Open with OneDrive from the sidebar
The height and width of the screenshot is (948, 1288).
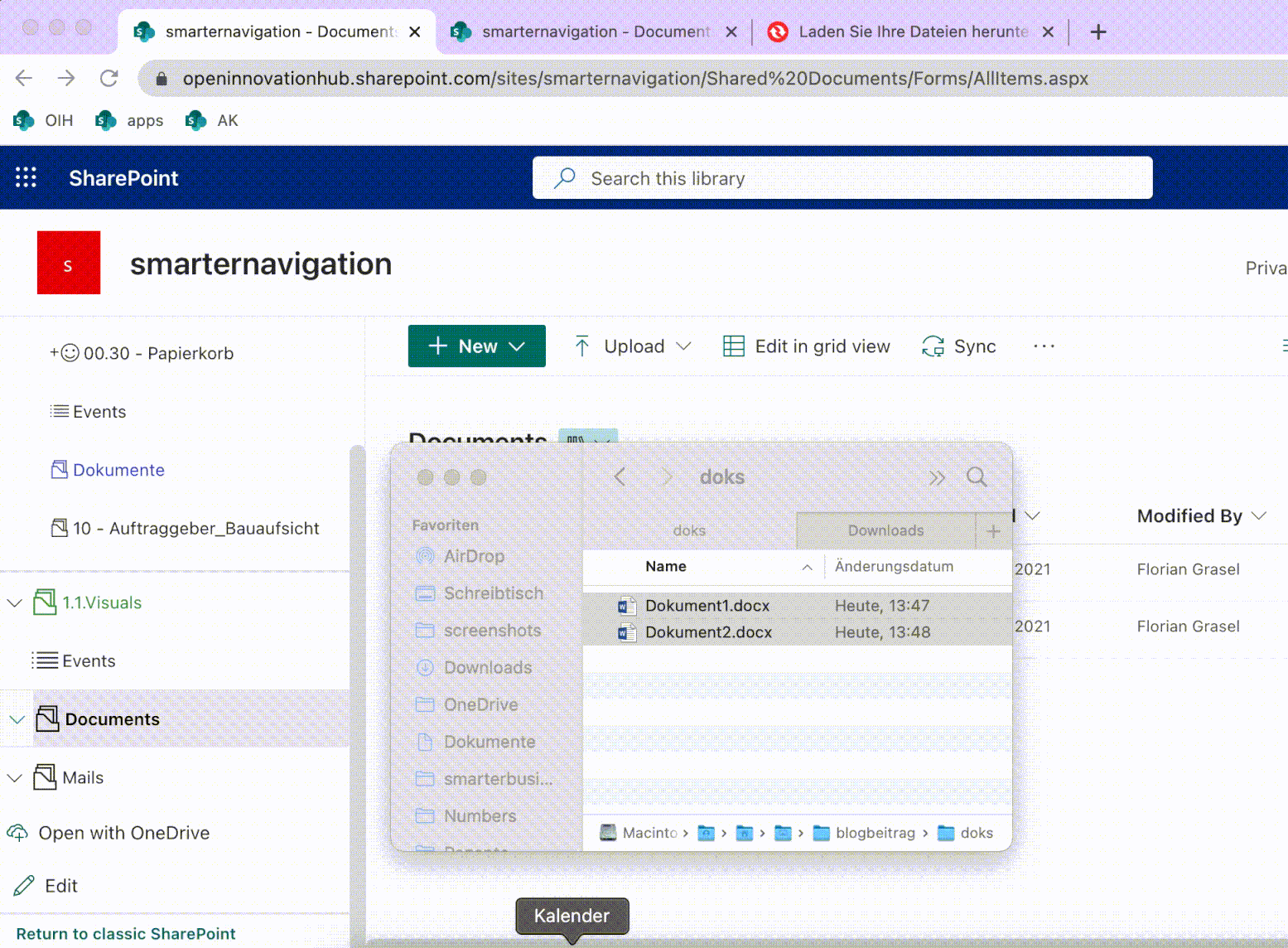[x=123, y=833]
